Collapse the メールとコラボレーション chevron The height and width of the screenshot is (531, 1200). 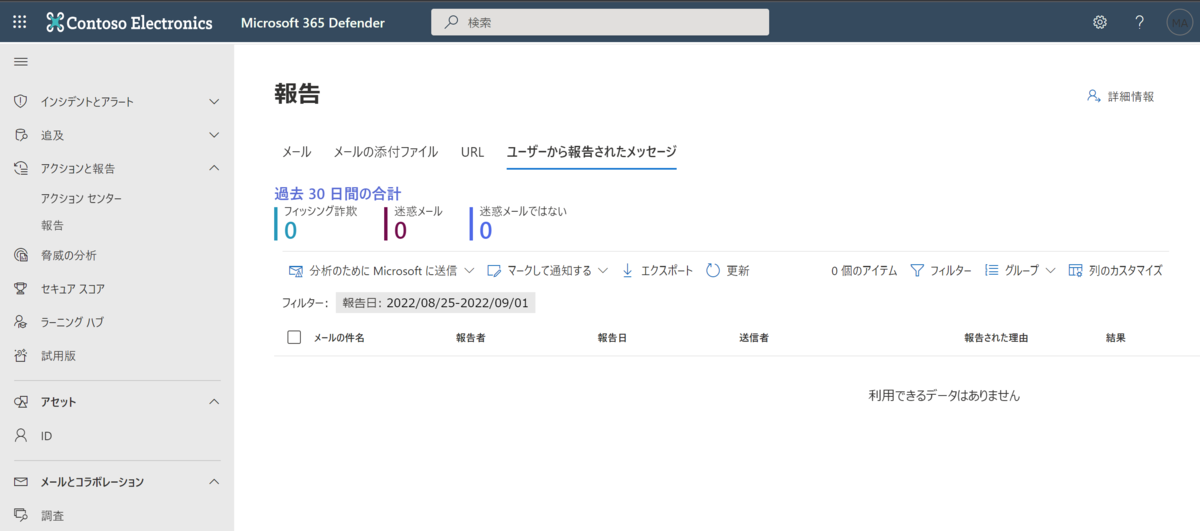pyautogui.click(x=214, y=482)
